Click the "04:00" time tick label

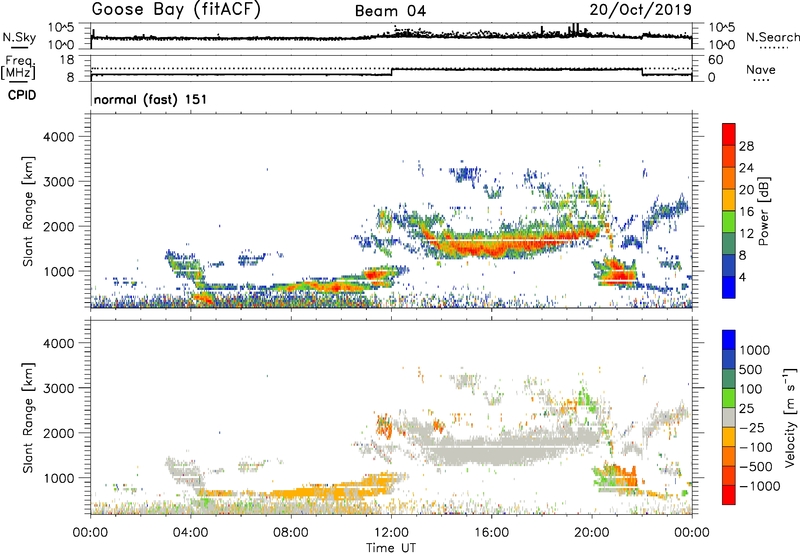(191, 533)
